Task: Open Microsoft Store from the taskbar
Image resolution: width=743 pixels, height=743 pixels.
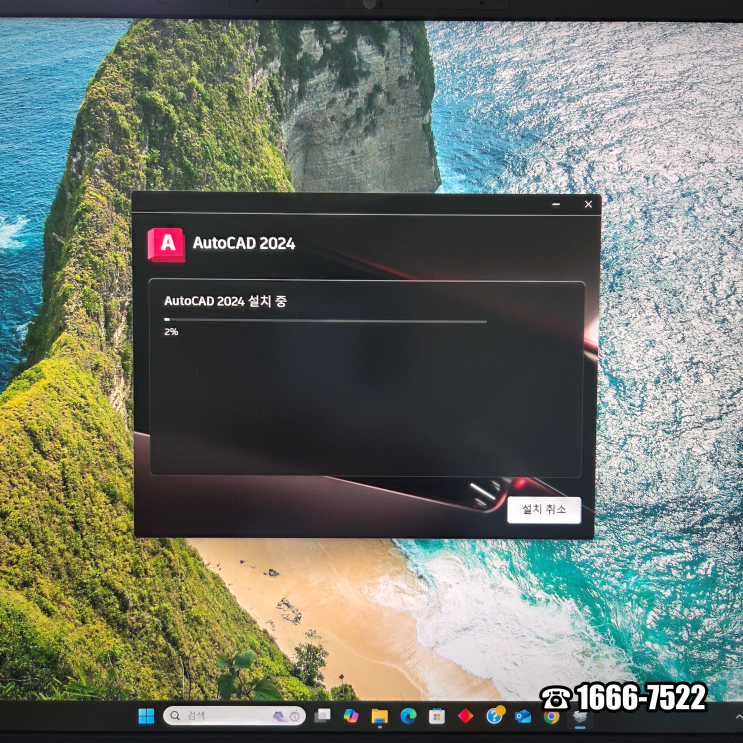Action: [x=436, y=716]
